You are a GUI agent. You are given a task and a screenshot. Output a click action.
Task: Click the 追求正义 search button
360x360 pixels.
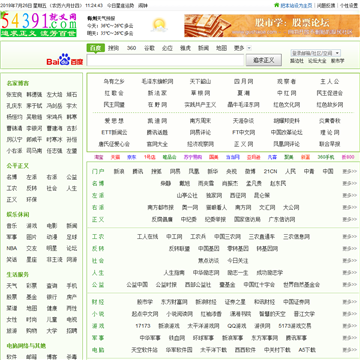coord(264,60)
